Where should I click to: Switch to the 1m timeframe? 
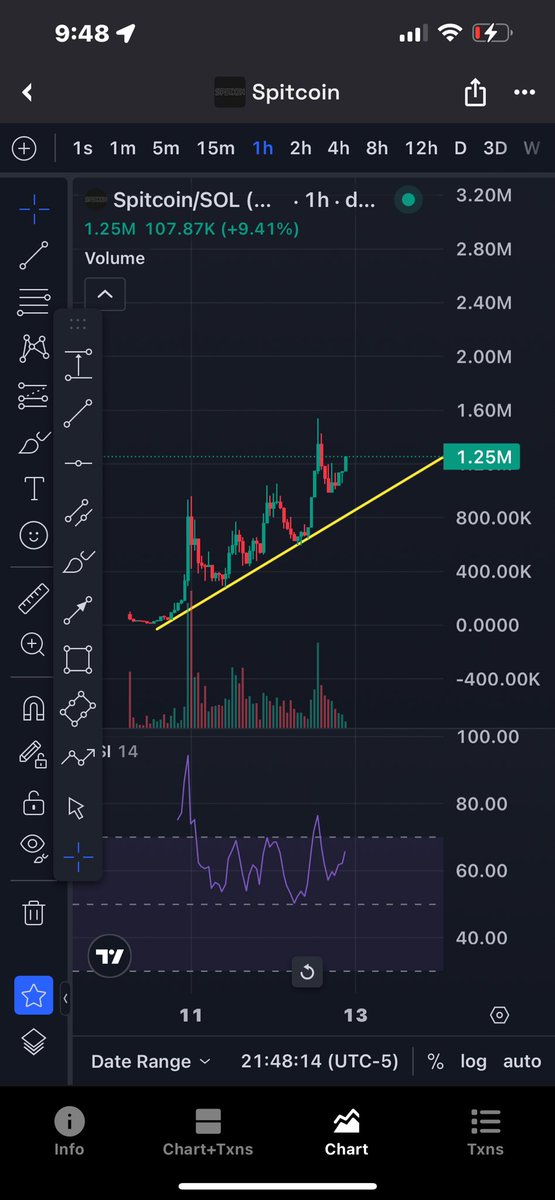pos(122,148)
